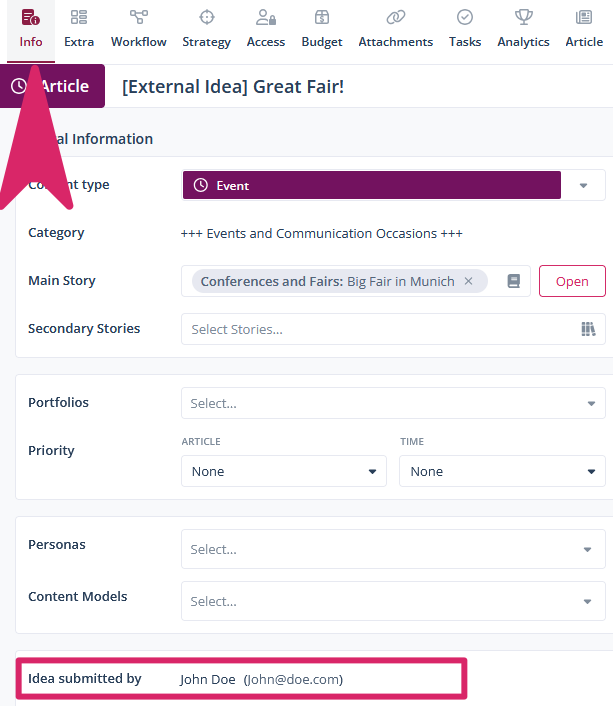Remove the Big Fair in Munich story
613x706 pixels.
click(x=468, y=282)
